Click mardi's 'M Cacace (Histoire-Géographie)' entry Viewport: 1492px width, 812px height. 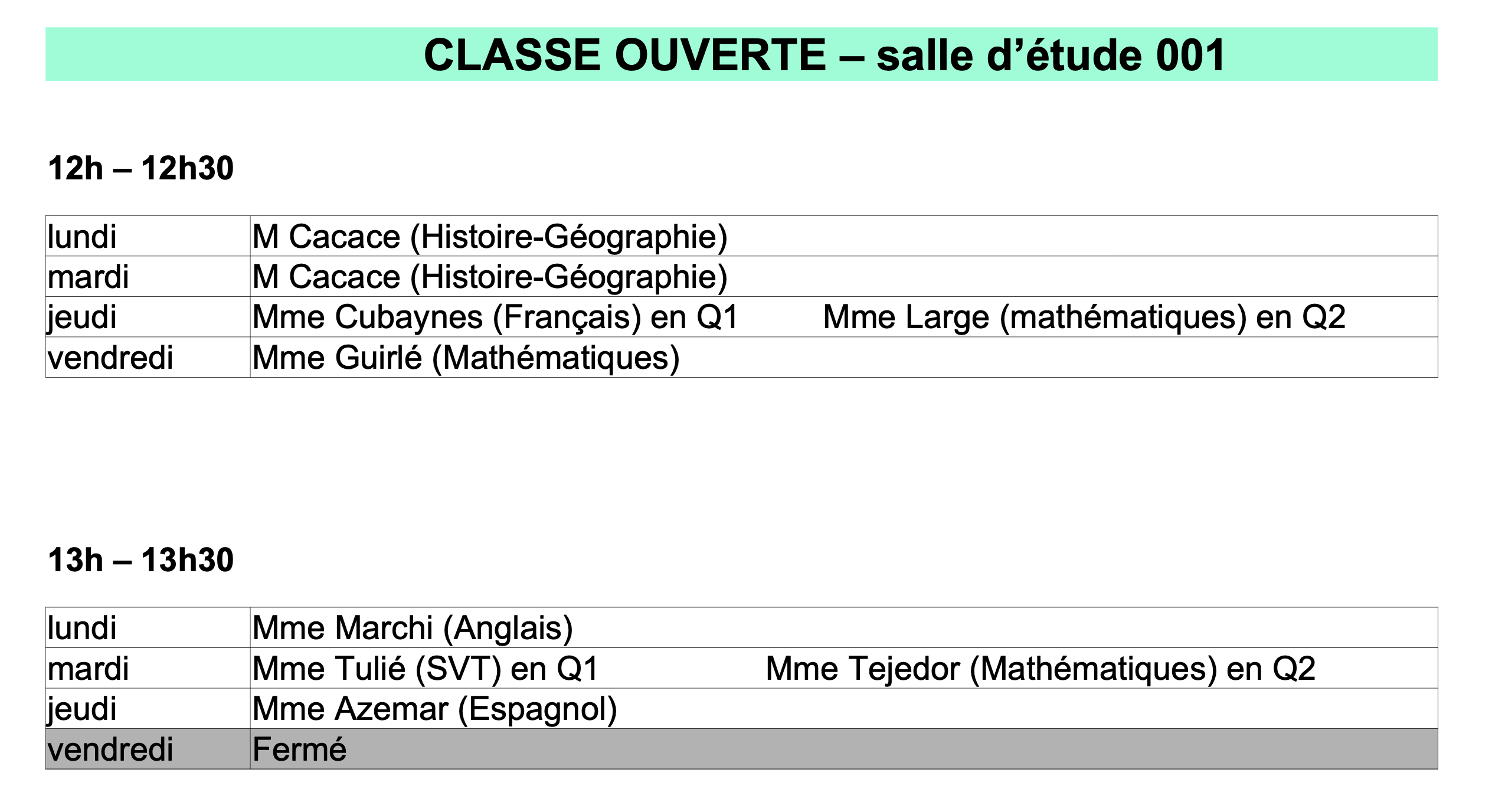(490, 277)
